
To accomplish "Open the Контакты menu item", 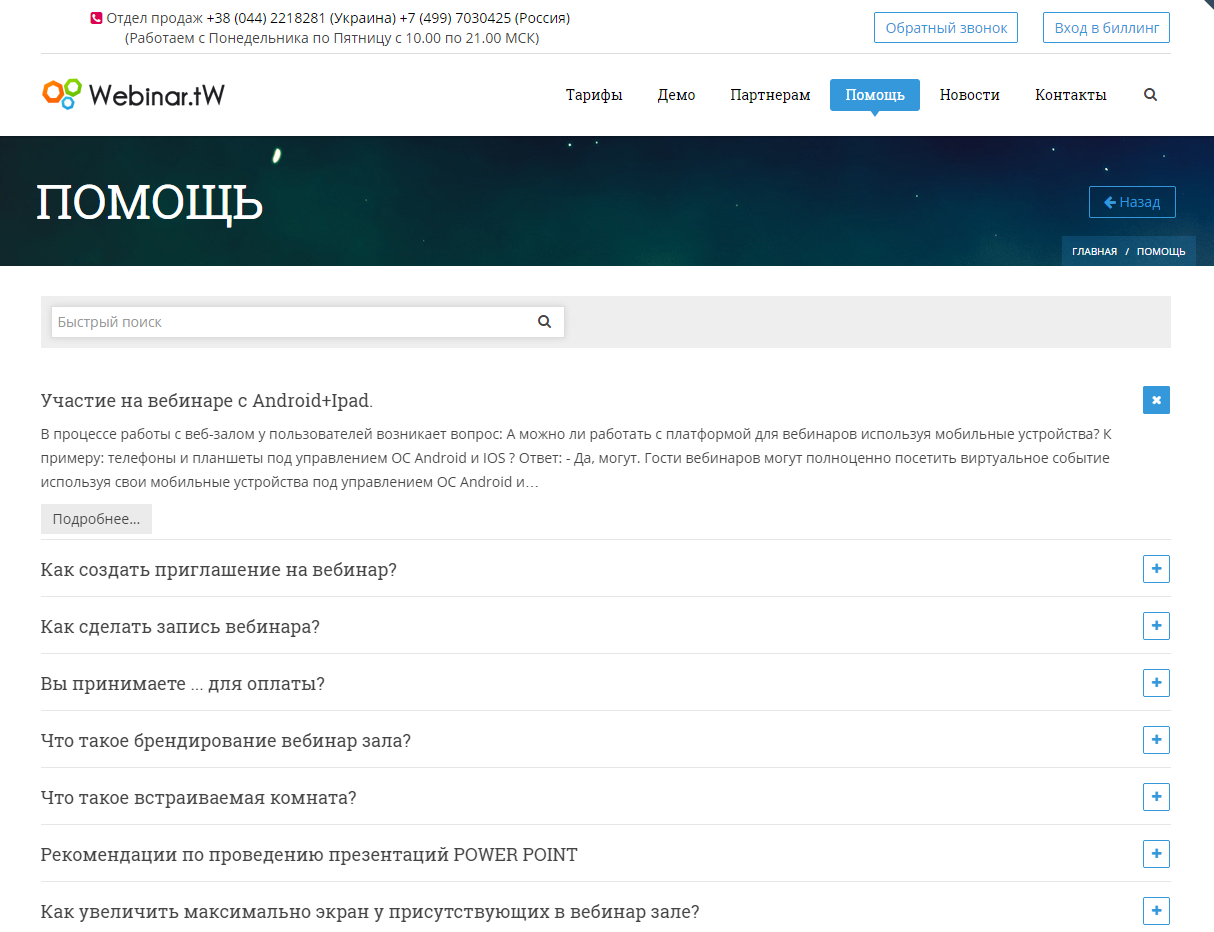I will click(x=1071, y=95).
